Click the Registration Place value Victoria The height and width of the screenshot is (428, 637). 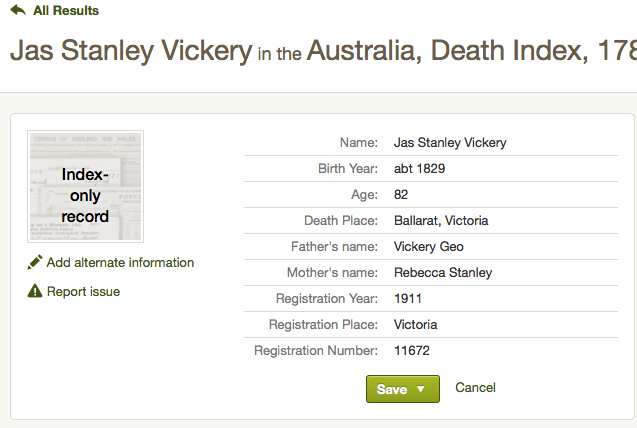(x=416, y=325)
